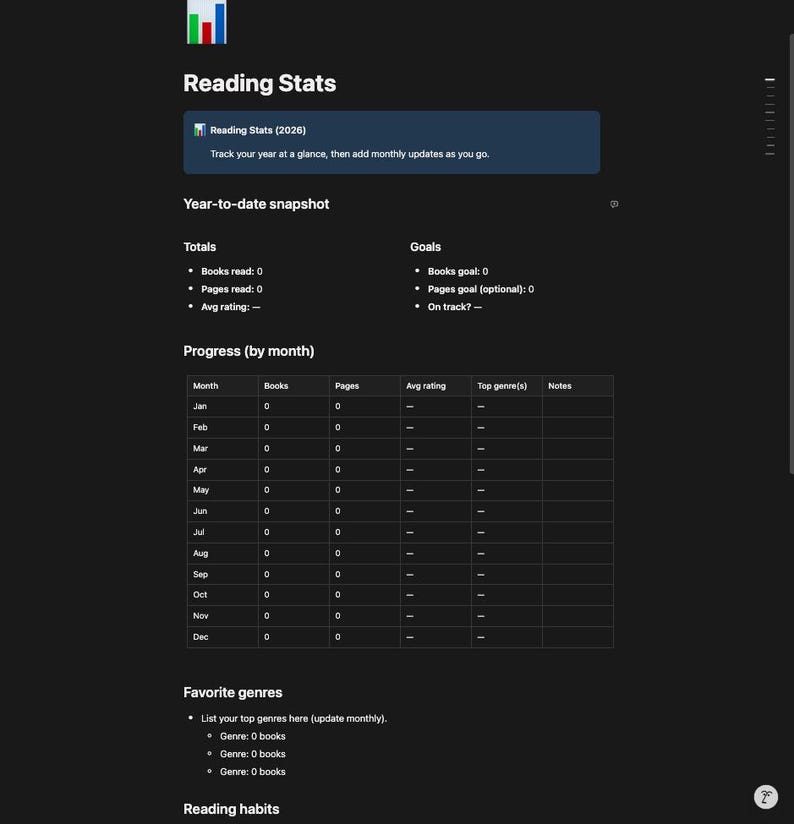The image size is (794, 824).
Task: Click the small chart icon in the callout
Action: click(199, 130)
